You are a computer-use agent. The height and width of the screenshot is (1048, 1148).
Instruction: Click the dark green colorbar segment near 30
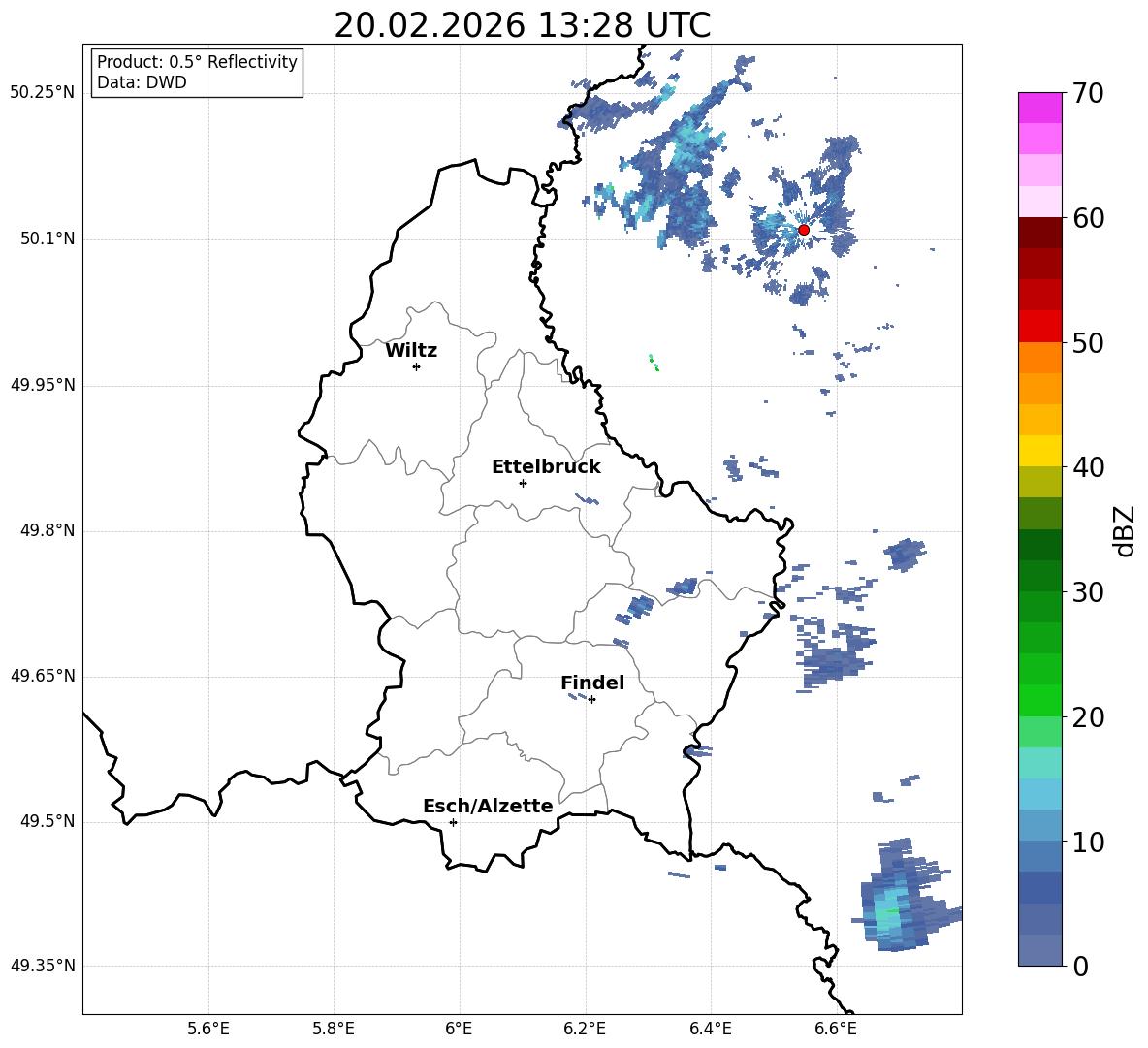(x=1039, y=576)
